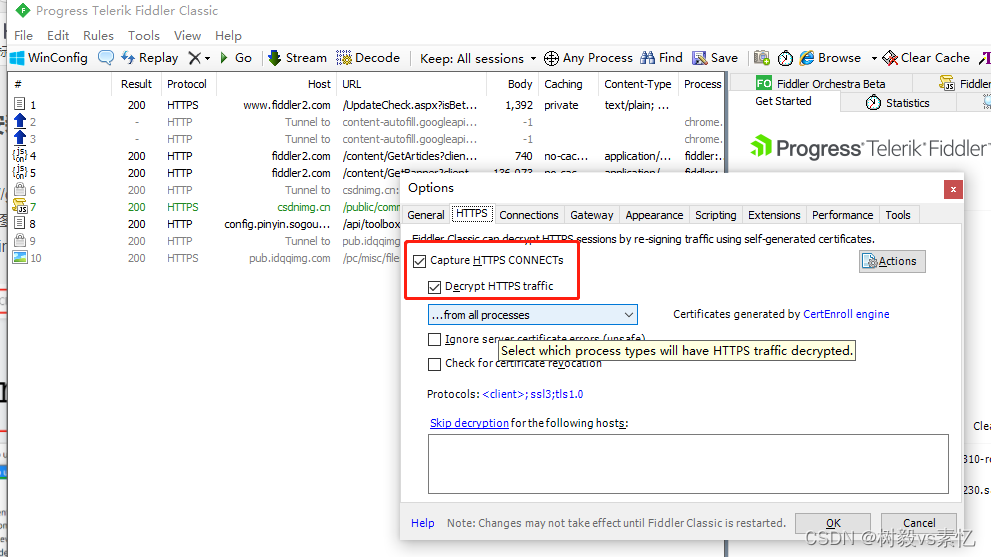Open Find sessions binoculars

click(x=661, y=58)
